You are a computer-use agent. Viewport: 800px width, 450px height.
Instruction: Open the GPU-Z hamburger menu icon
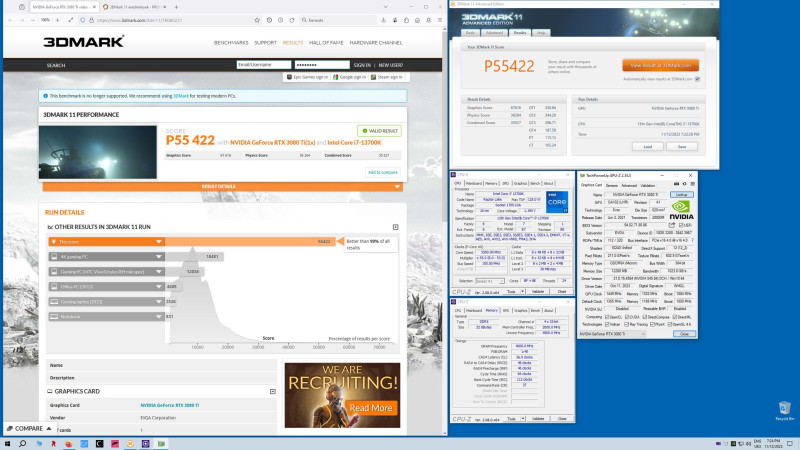point(692,184)
